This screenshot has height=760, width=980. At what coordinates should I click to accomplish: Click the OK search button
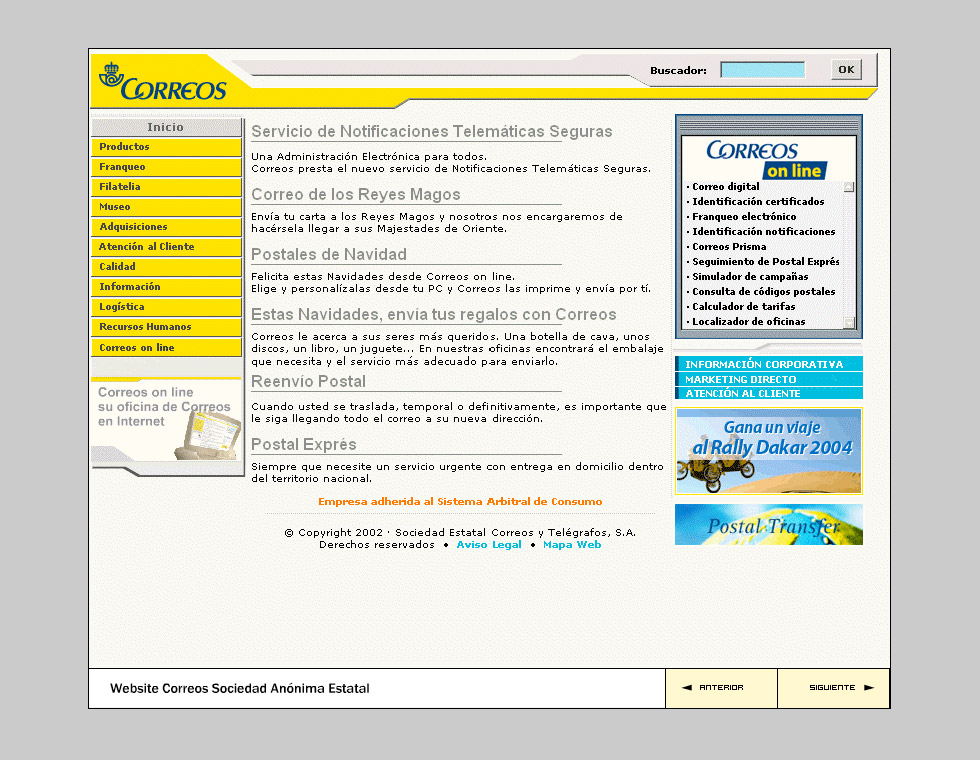click(x=846, y=69)
